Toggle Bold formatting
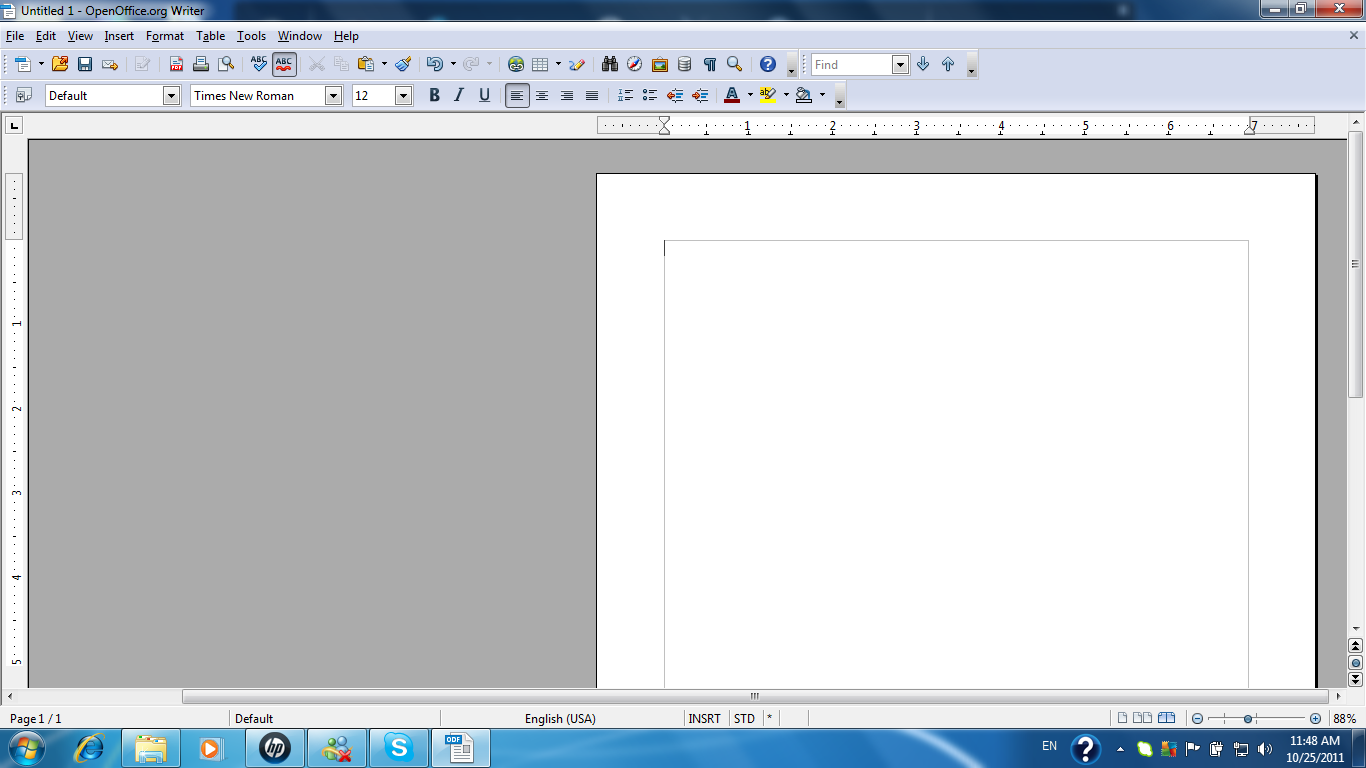 [434, 95]
